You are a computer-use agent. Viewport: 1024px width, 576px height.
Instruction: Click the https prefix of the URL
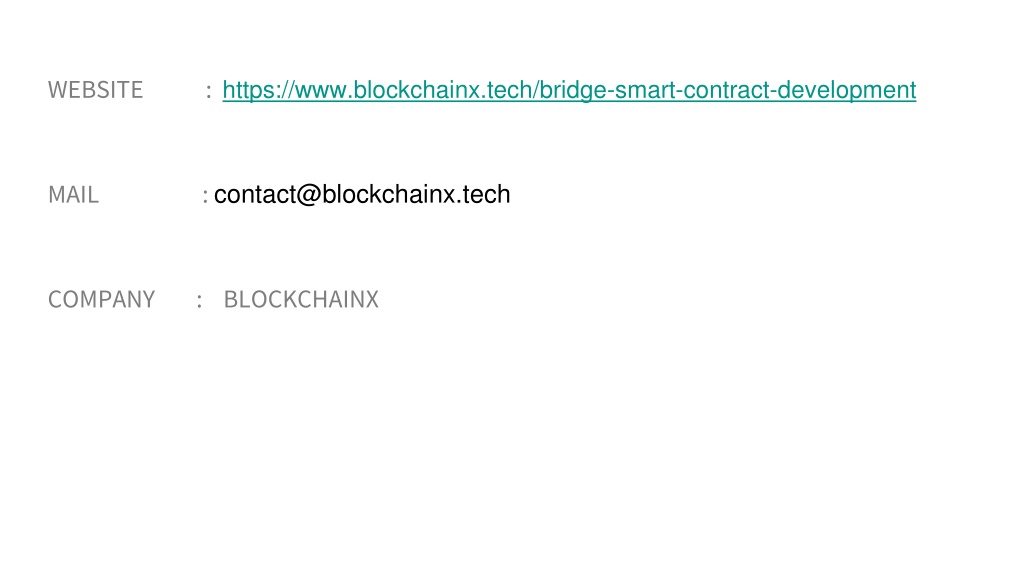point(248,91)
